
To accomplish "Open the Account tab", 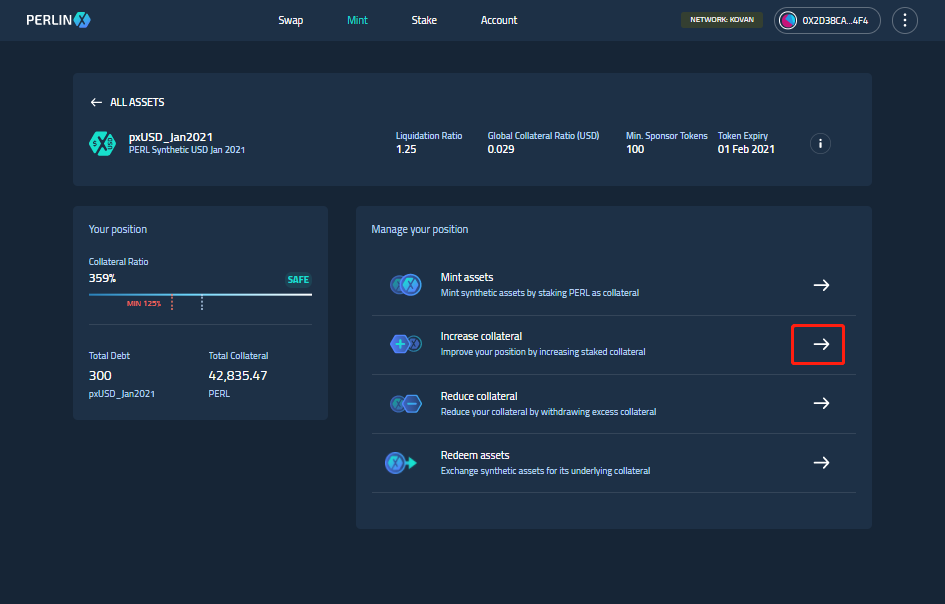I will tap(498, 20).
